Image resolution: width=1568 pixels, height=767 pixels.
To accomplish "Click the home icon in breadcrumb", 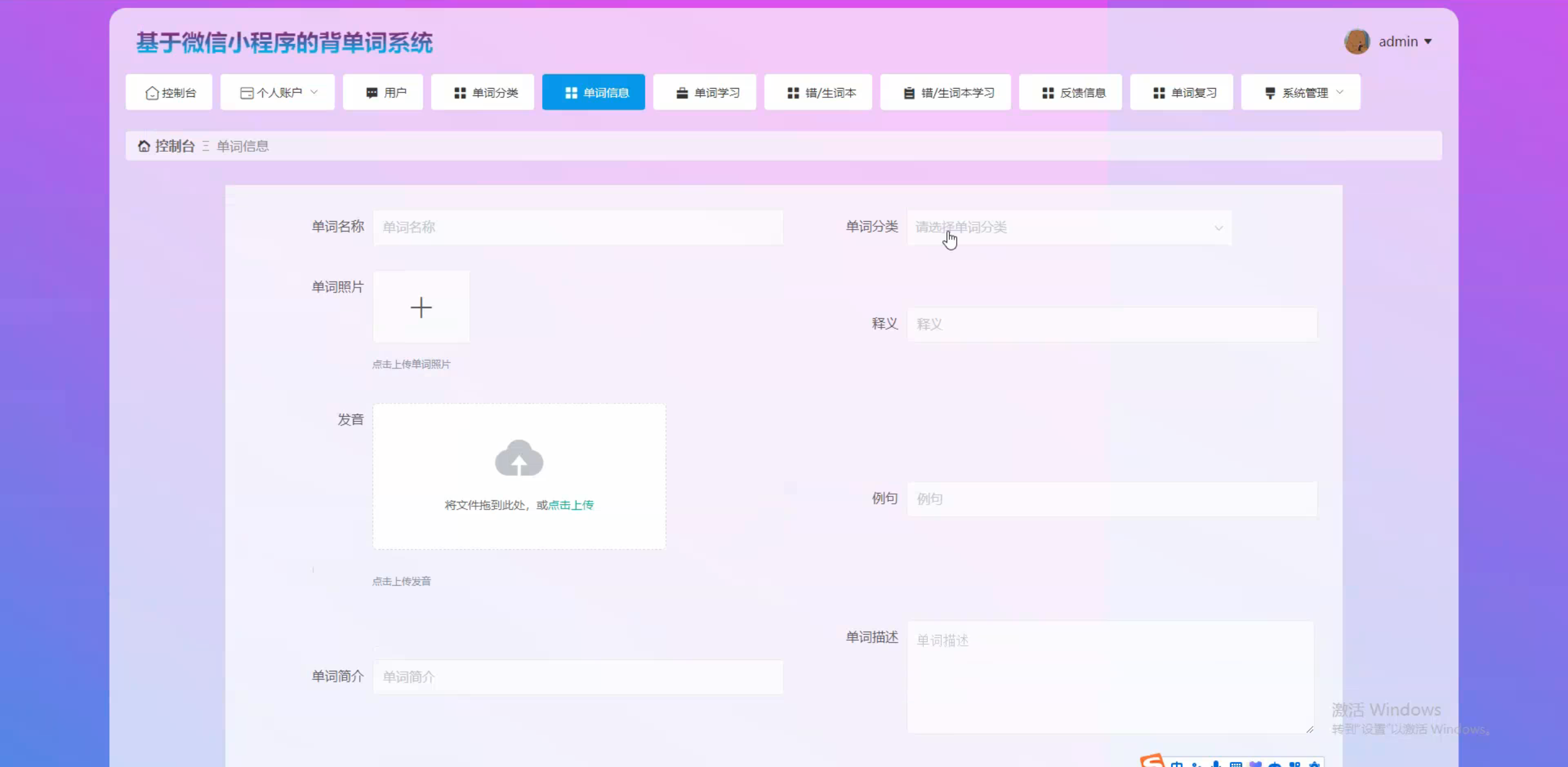I will tap(144, 146).
